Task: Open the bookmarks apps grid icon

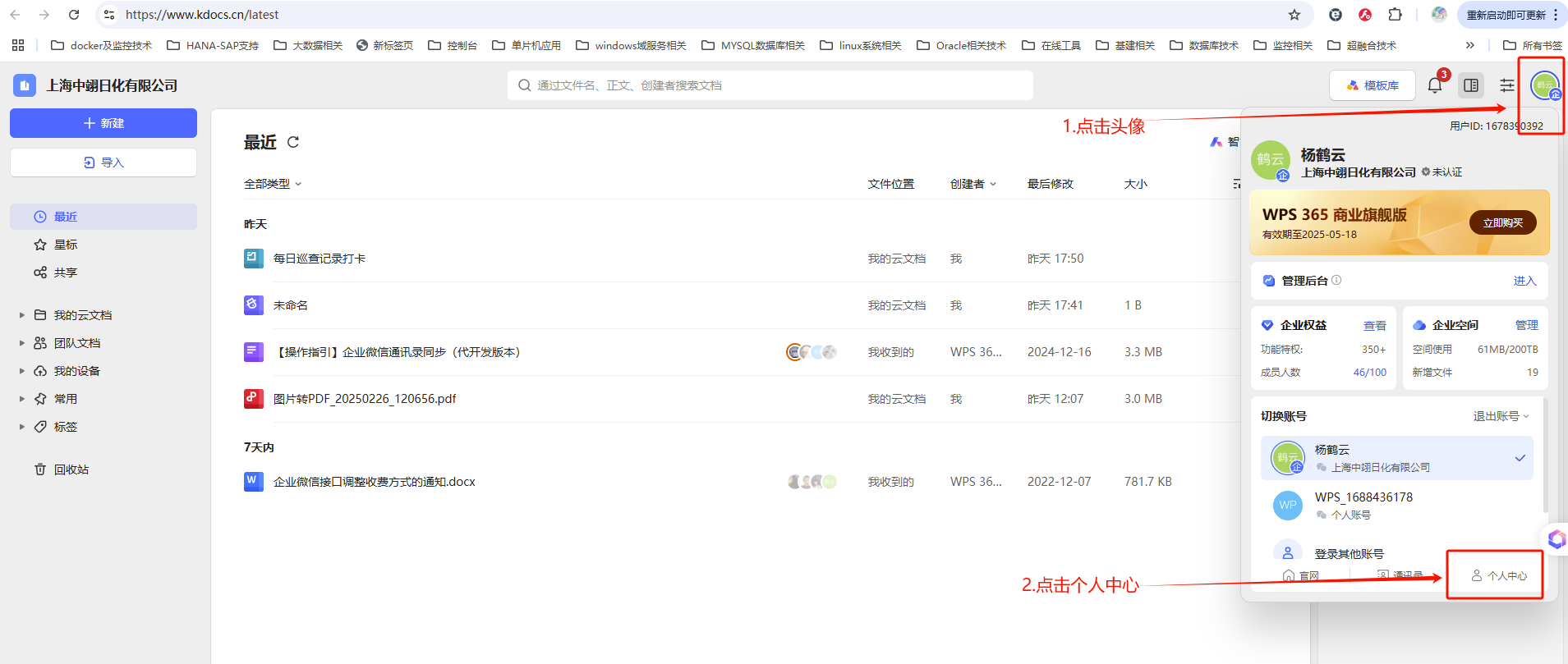Action: (18, 45)
